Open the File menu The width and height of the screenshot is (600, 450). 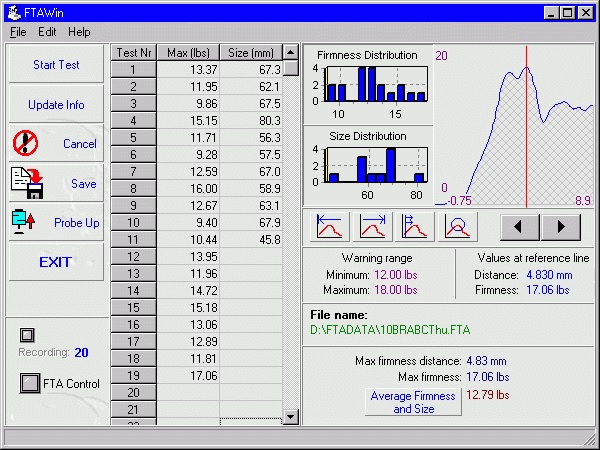coord(18,32)
